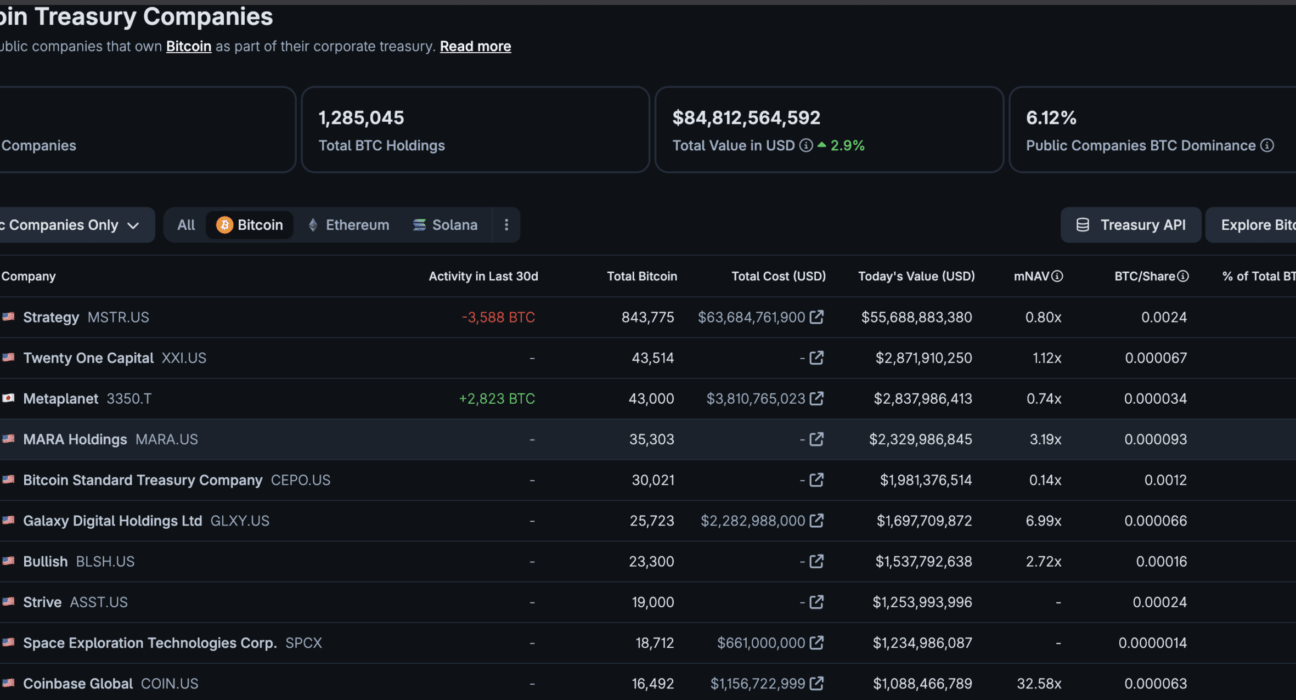Open Strategy total cost external link icon
The image size is (1296, 700).
(817, 317)
